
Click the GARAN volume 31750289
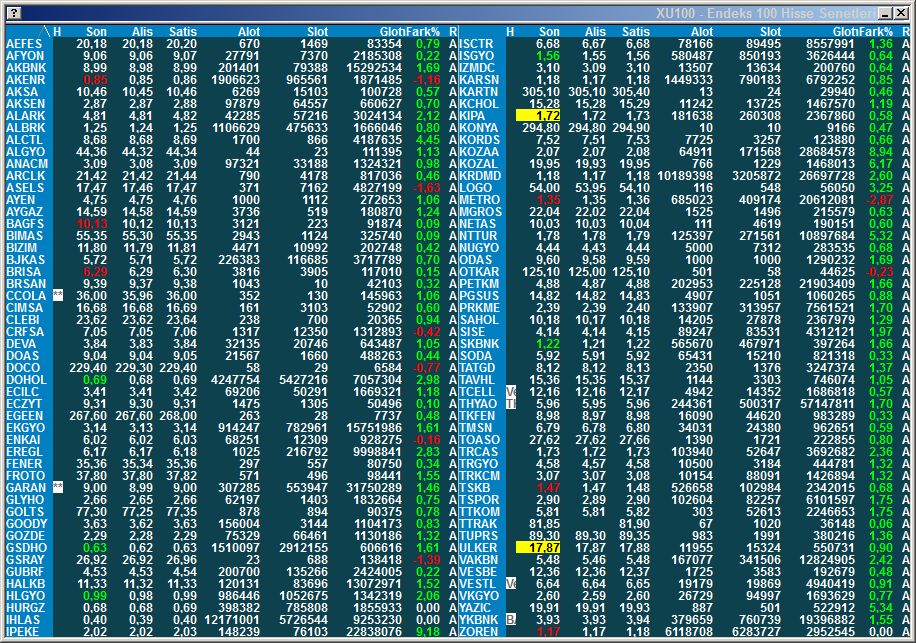(x=374, y=488)
